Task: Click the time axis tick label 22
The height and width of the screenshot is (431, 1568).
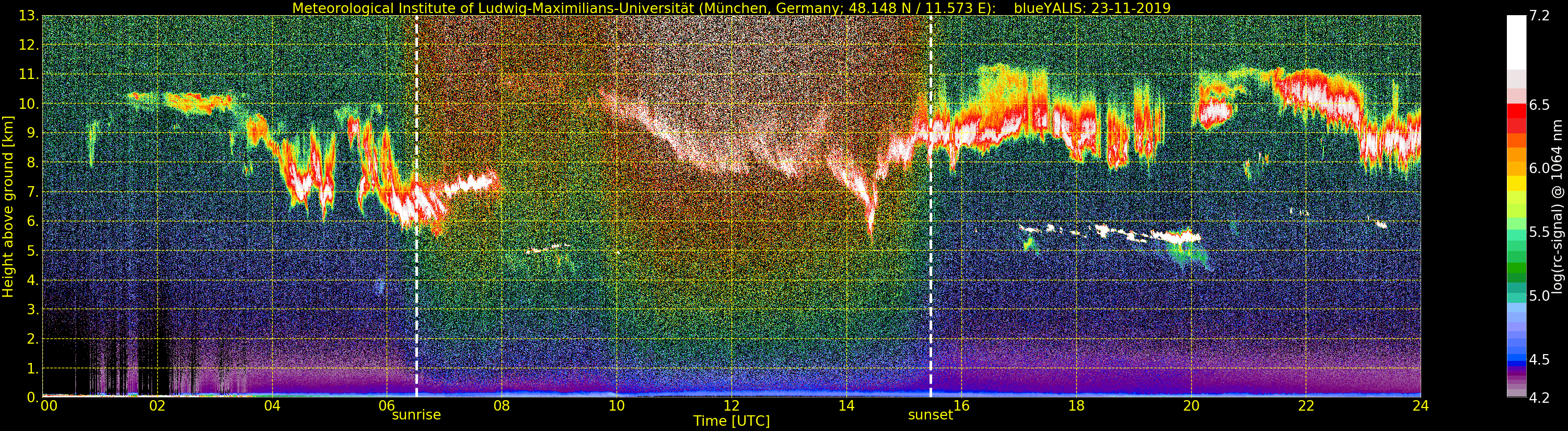Action: tap(1306, 406)
